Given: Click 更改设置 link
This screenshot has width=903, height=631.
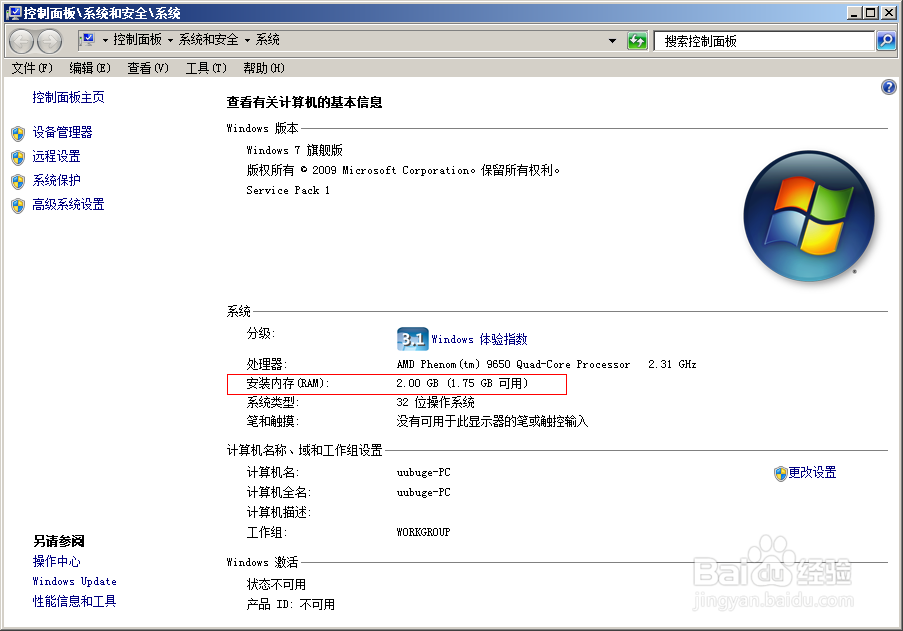Looking at the screenshot, I should (x=812, y=473).
